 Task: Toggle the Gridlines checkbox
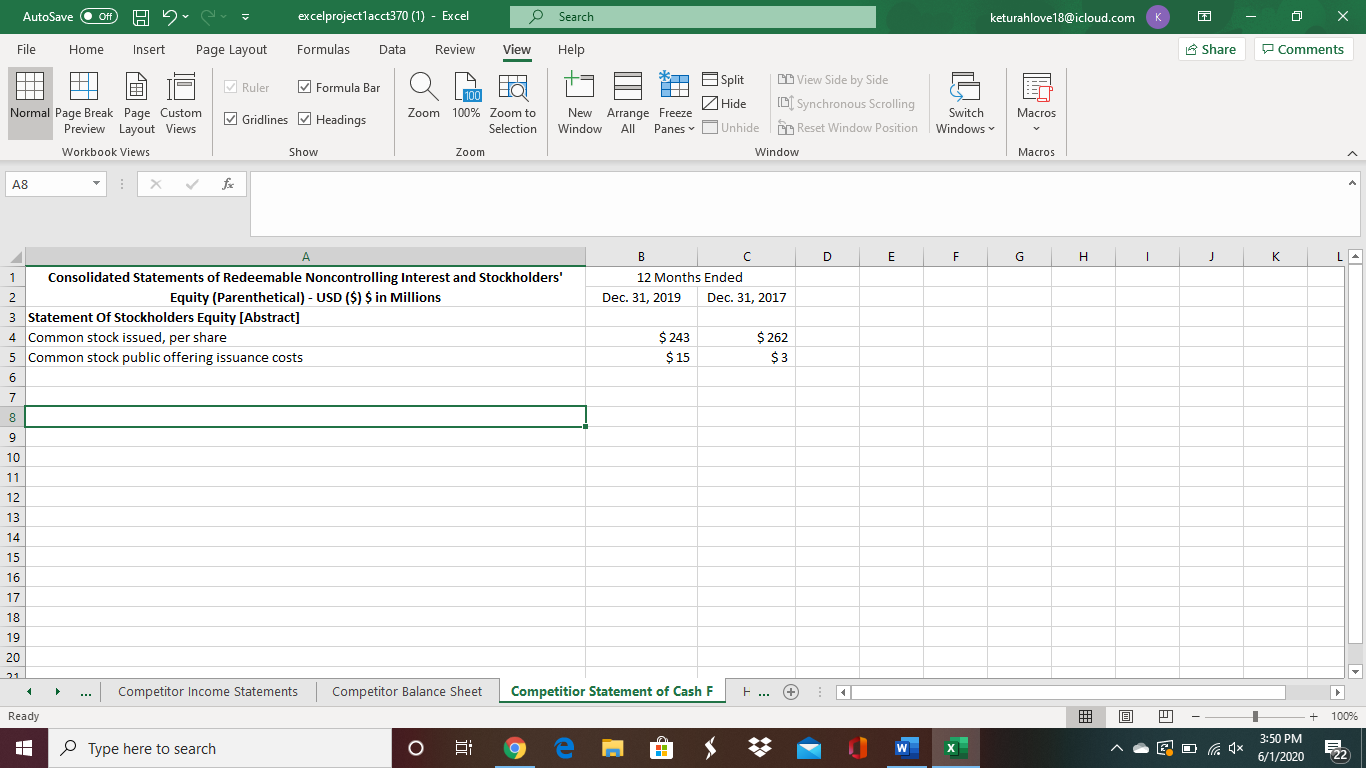click(231, 119)
